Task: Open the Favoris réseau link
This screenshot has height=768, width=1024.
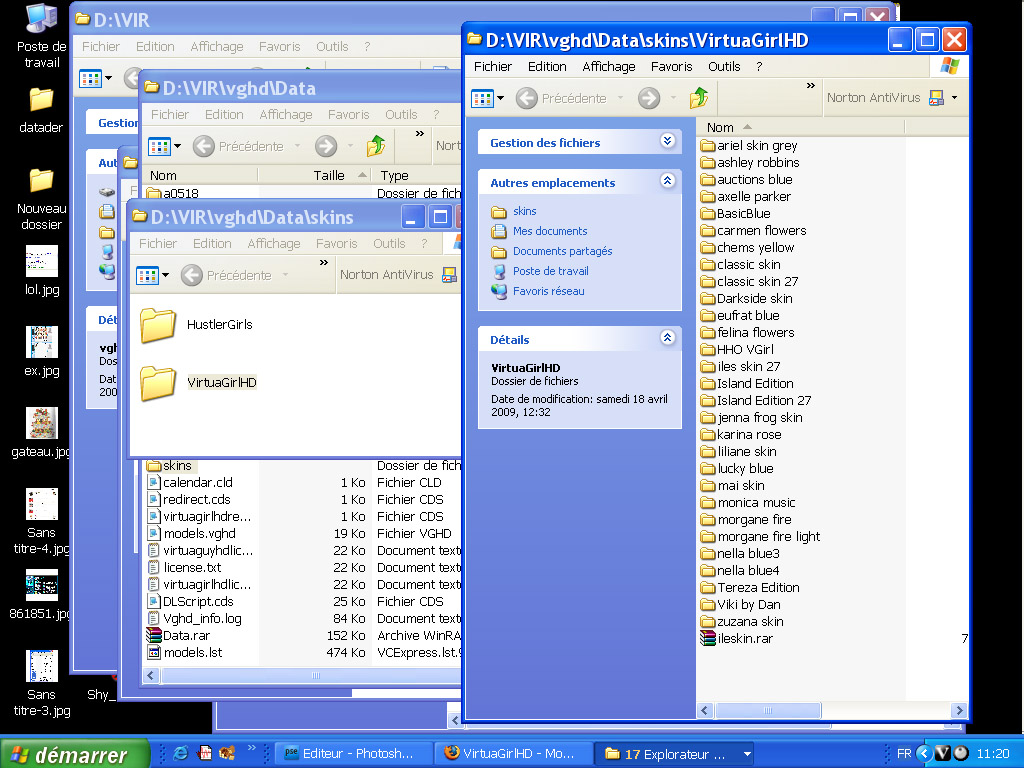Action: (x=548, y=291)
